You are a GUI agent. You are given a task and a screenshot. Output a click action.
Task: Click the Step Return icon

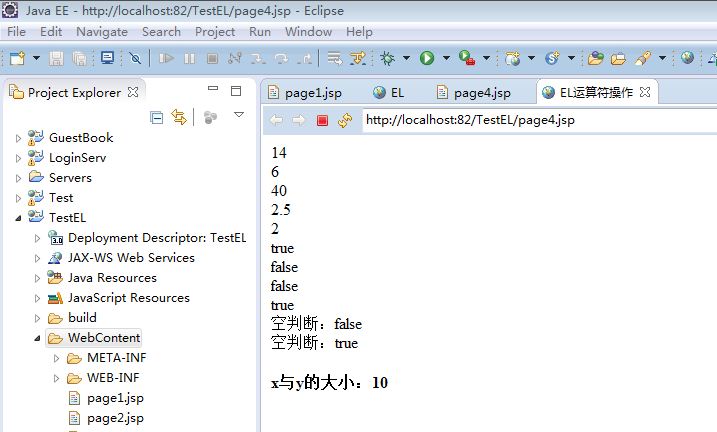point(305,59)
